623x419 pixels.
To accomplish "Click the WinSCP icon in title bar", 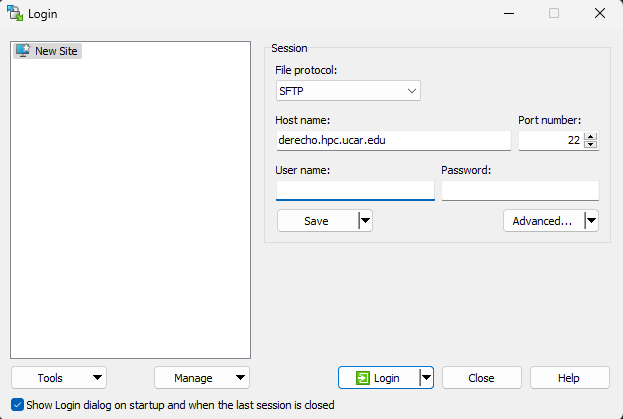I will (15, 13).
